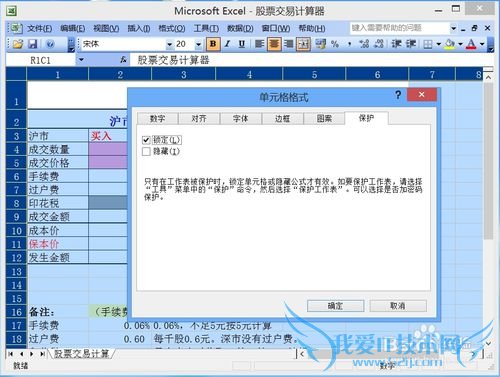Decrease indent
This screenshot has height=377, width=500.
396,44
